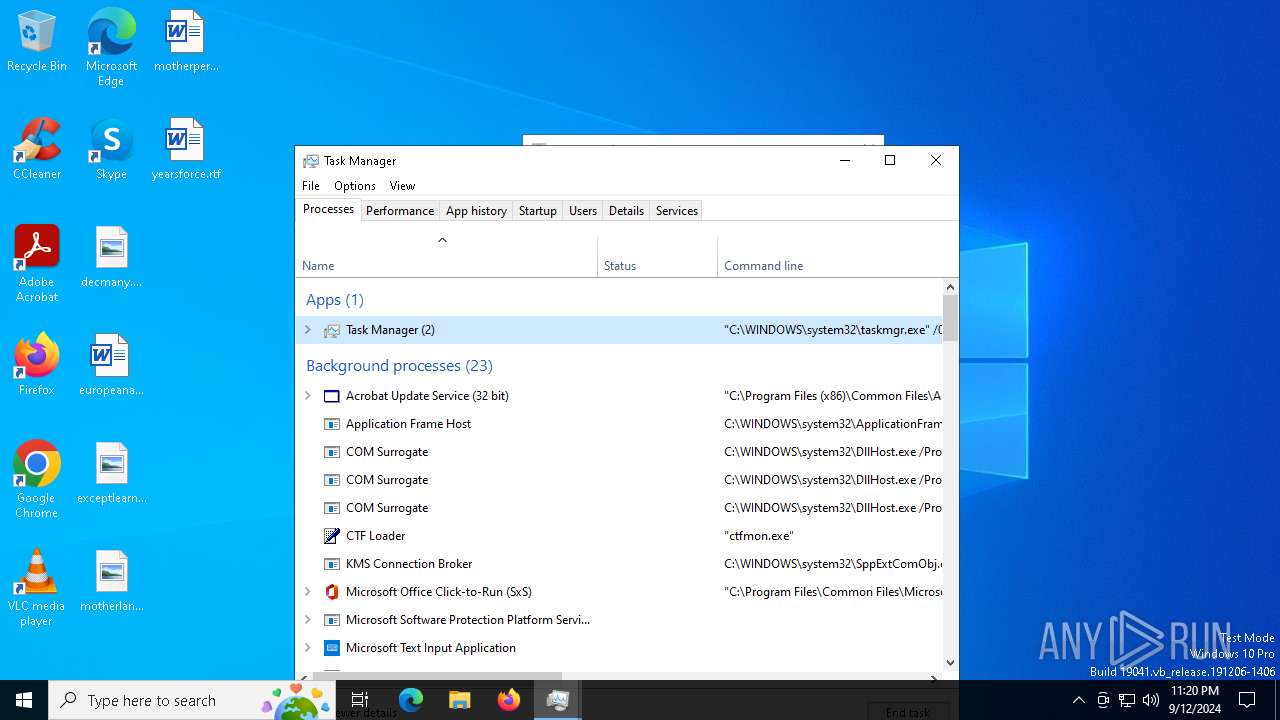Open Skype desktop shortcut

(x=111, y=149)
